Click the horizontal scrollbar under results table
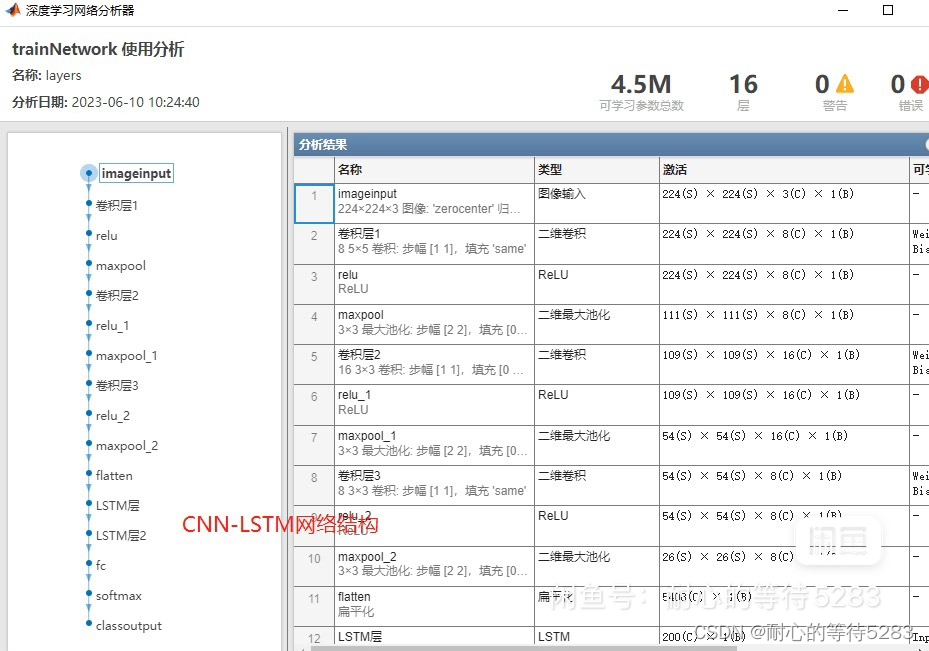This screenshot has height=651, width=929. (x=524, y=649)
